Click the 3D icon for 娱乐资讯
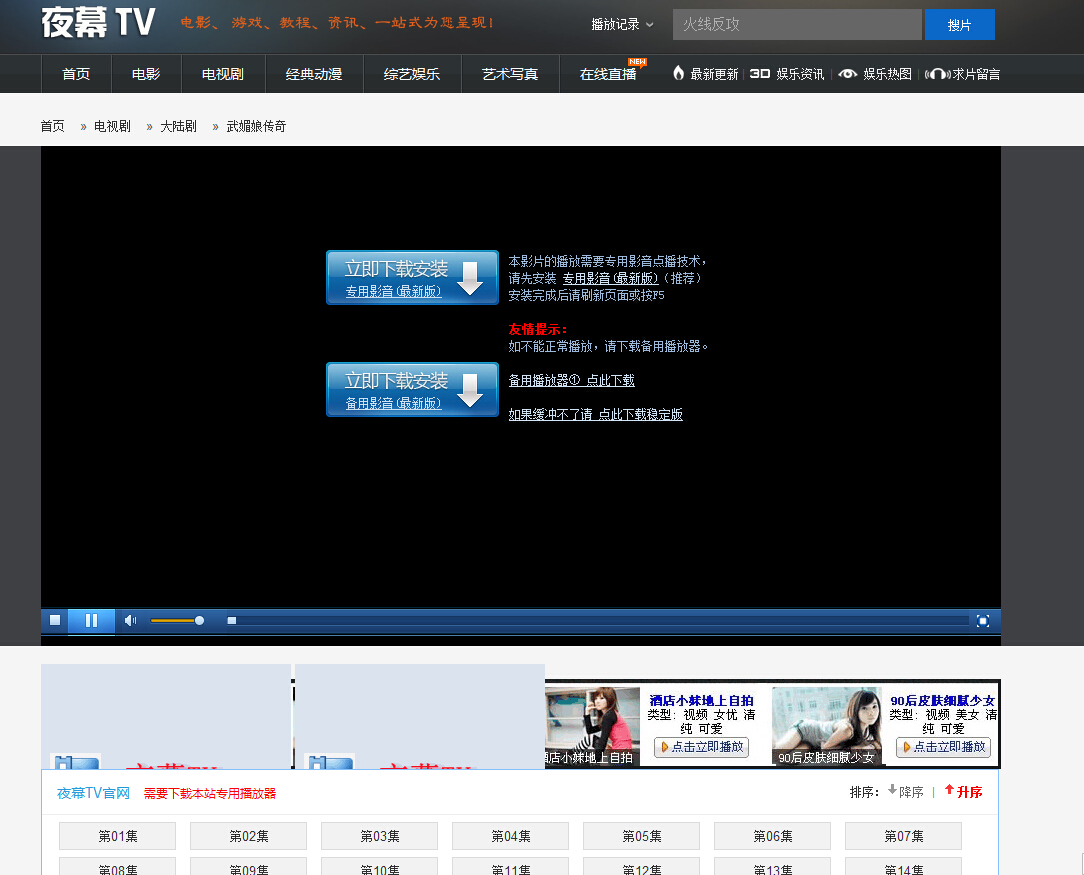The width and height of the screenshot is (1084, 875). point(760,74)
